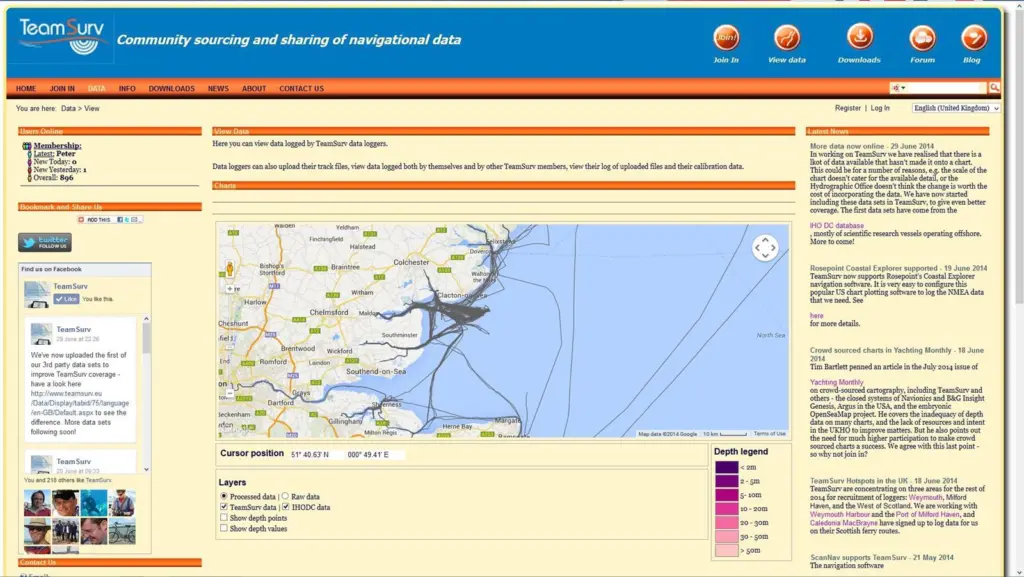Click the cursor latitude value 51° 40.63' N
The height and width of the screenshot is (577, 1024).
[310, 454]
